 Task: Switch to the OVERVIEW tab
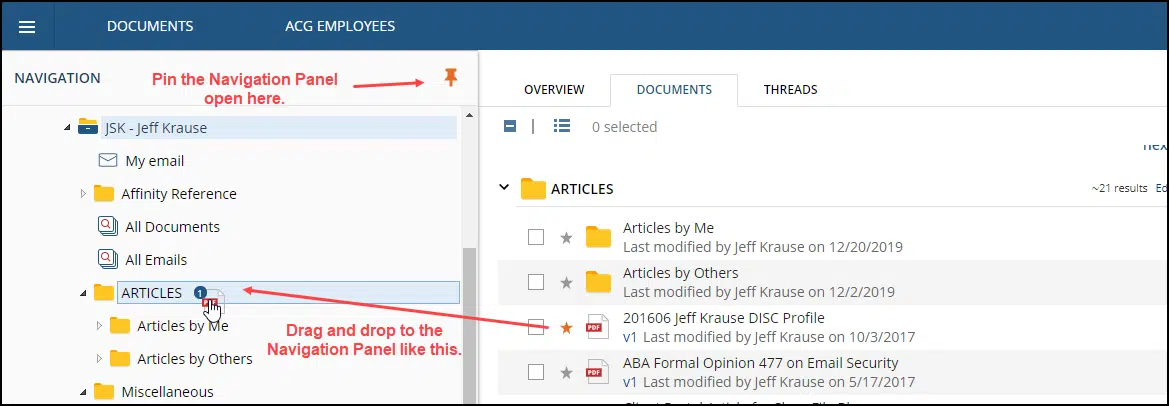click(x=554, y=89)
